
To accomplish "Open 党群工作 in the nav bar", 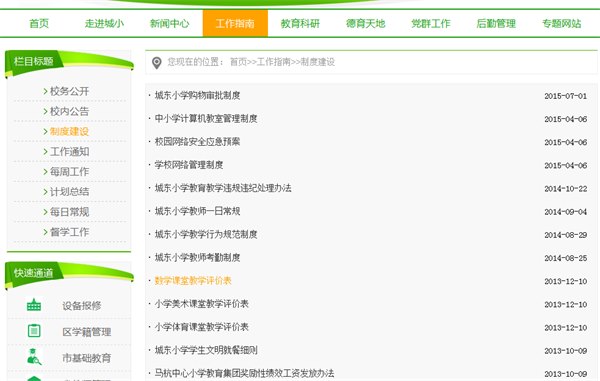I will click(431, 23).
